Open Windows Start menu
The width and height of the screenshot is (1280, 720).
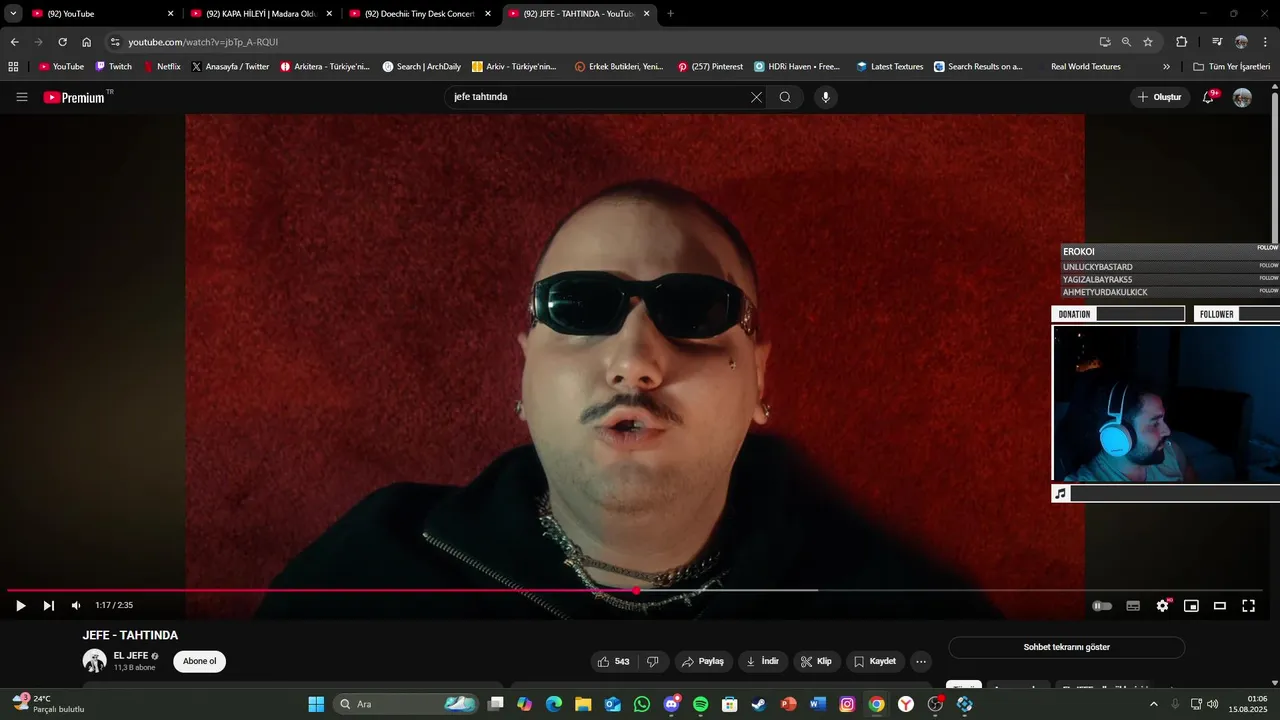[x=316, y=704]
